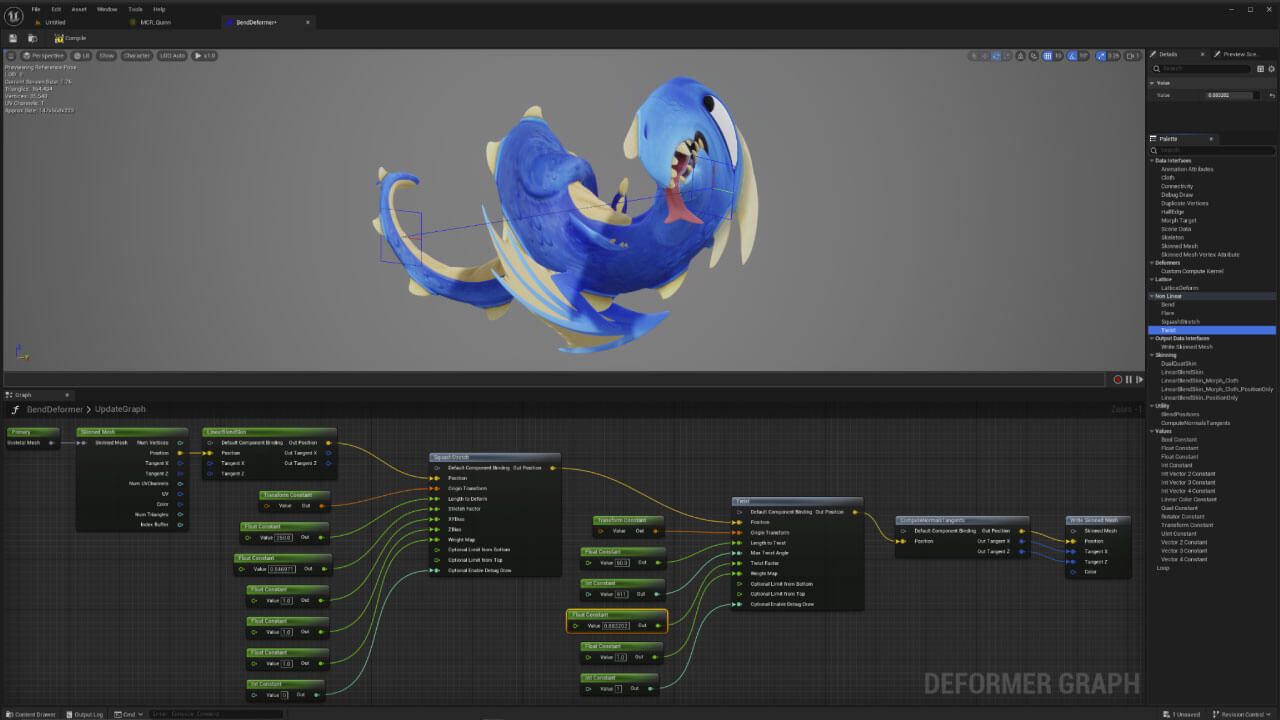The width and height of the screenshot is (1280, 720).
Task: Switch to the Preview Scene tab
Action: pyautogui.click(x=1240, y=54)
